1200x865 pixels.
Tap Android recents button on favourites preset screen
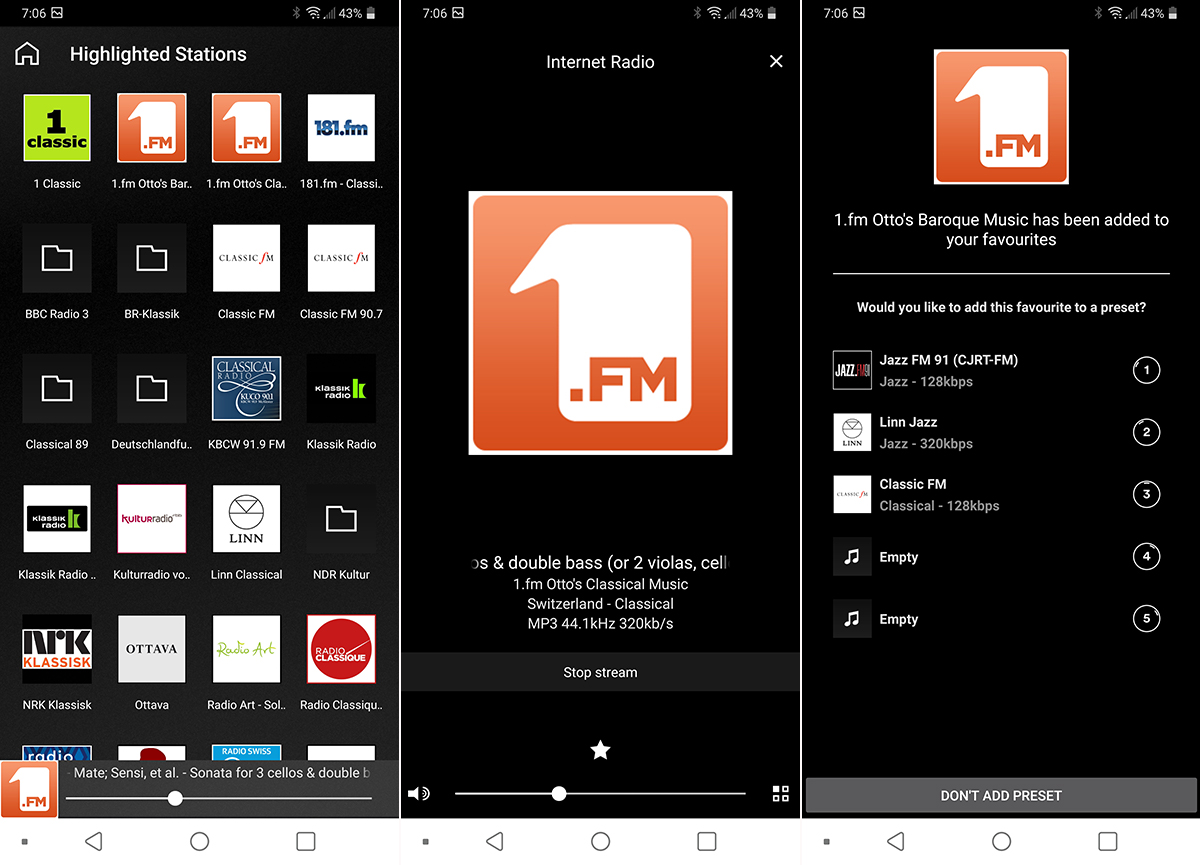(1107, 841)
